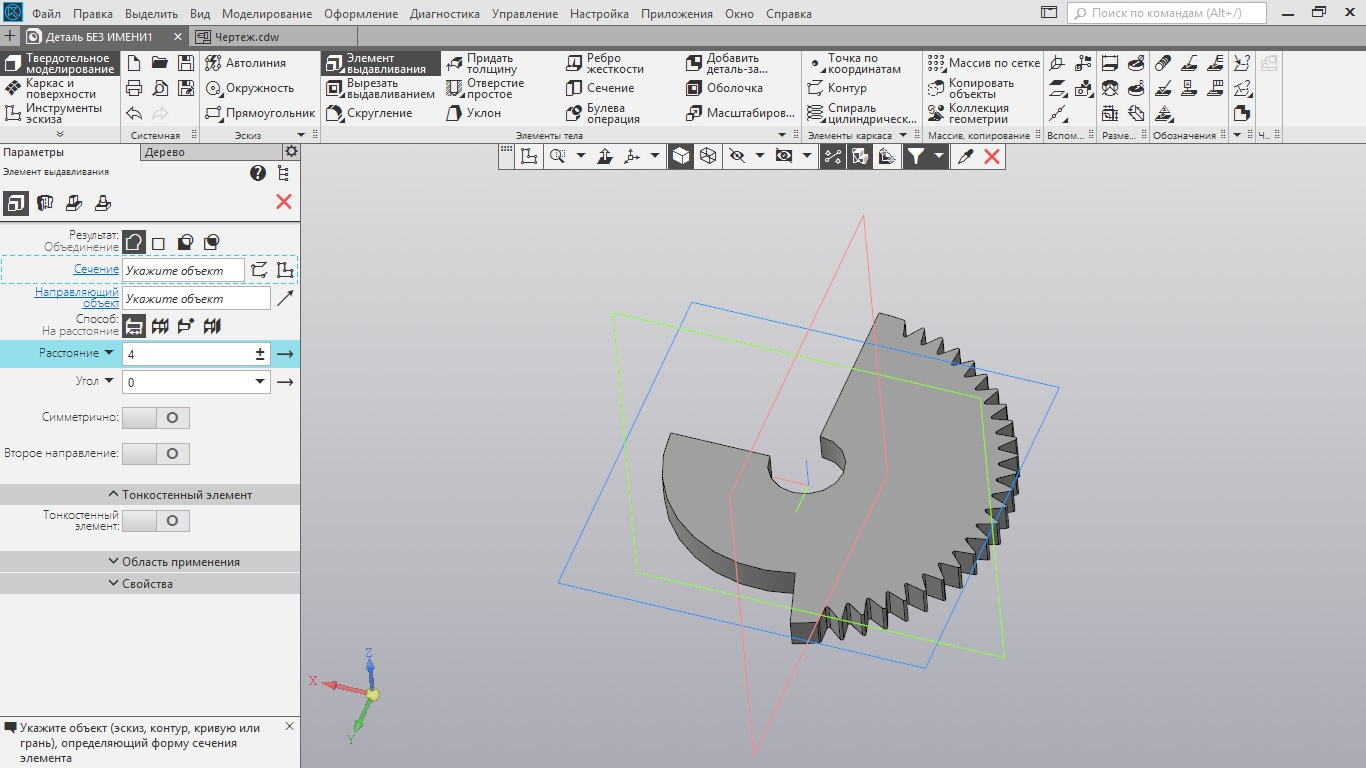
Task: Turn on the Тонкостенный элемент switch
Action: [x=155, y=521]
